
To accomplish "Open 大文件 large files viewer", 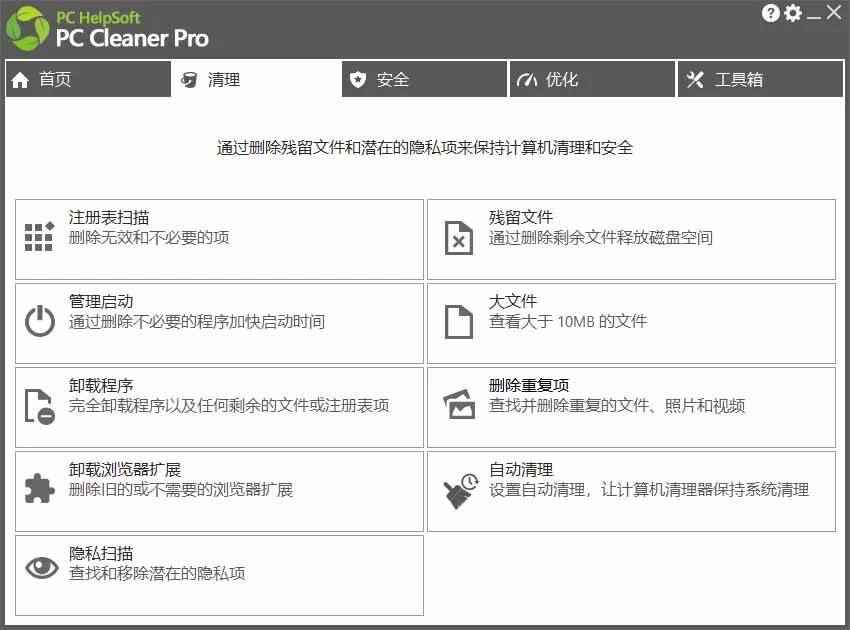I will click(x=632, y=323).
